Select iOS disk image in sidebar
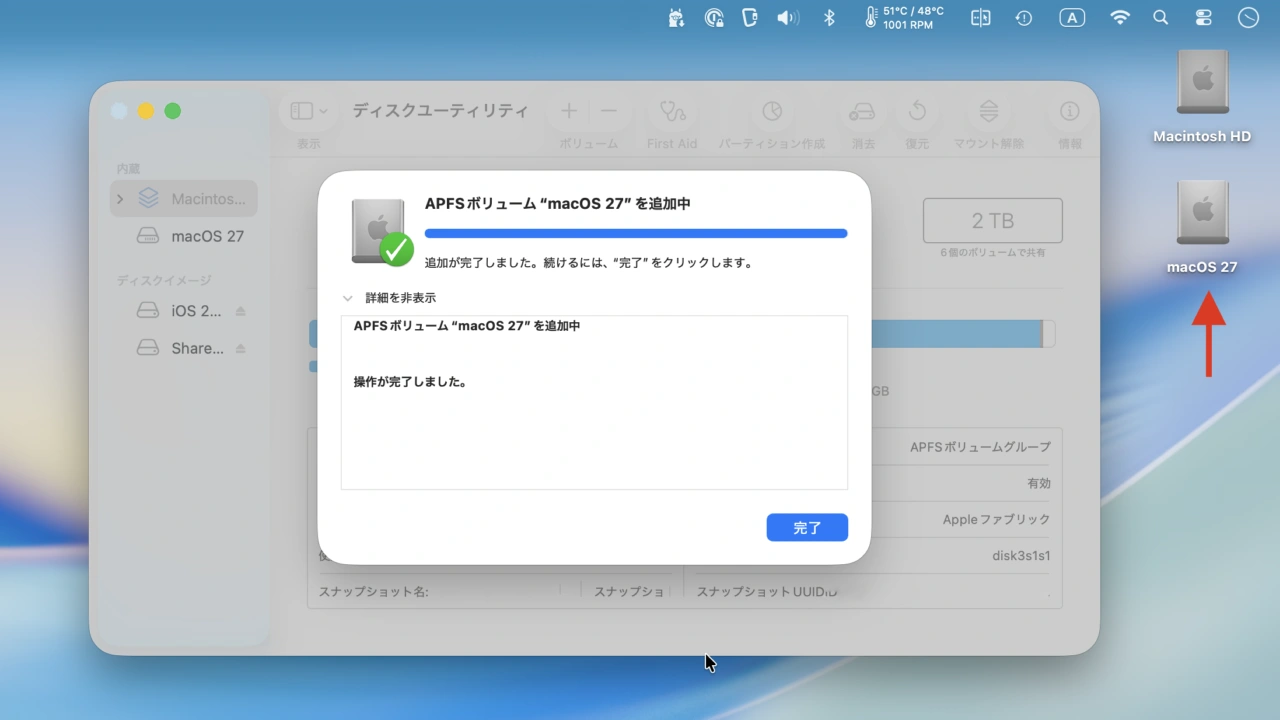The width and height of the screenshot is (1280, 720). [180, 311]
